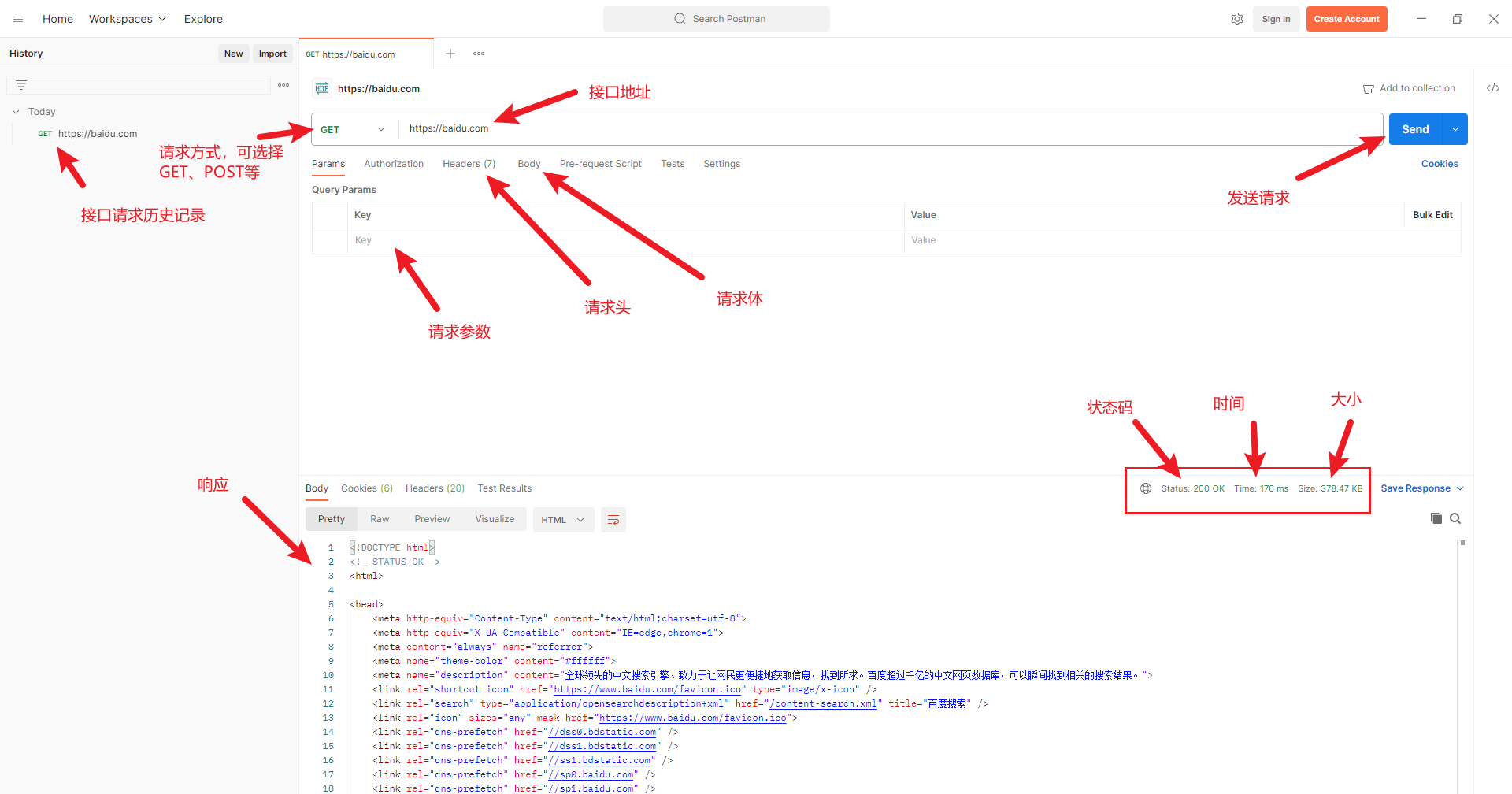This screenshot has width=1512, height=794.
Task: Click the query param Key input cell
Action: coord(625,240)
